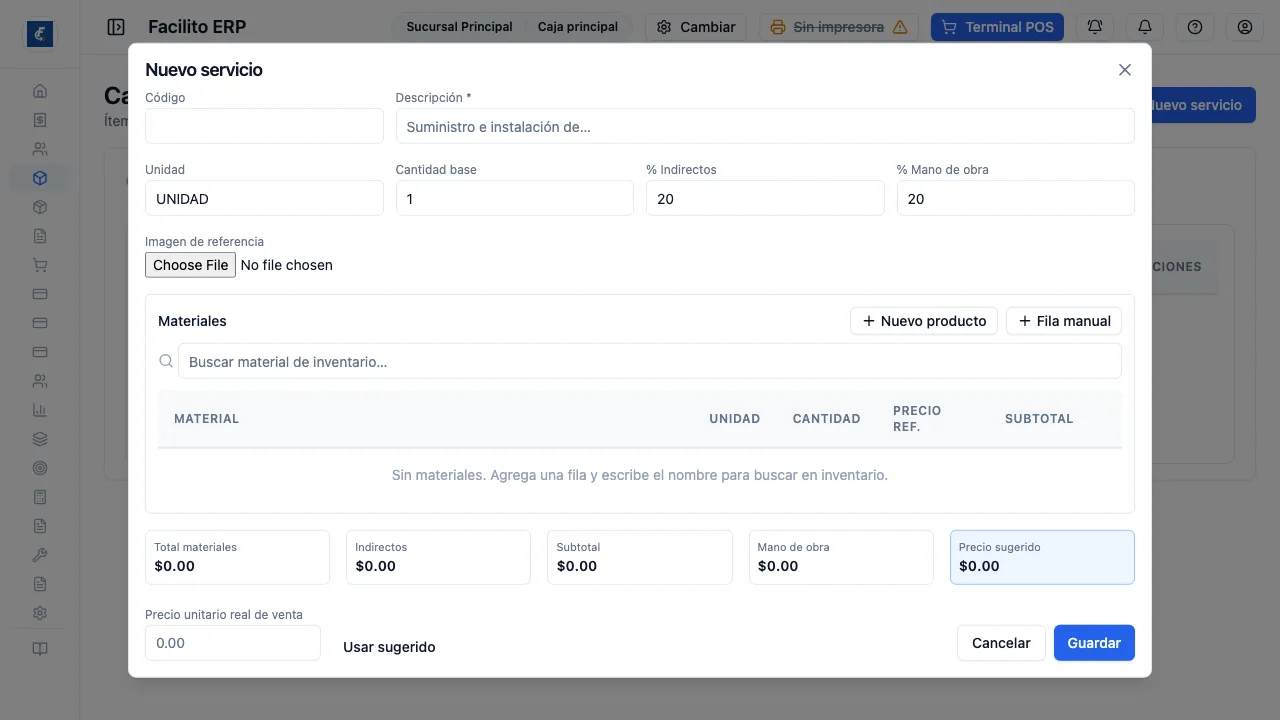Select the highlighted blue cube sidebar icon
This screenshot has width=1280, height=720.
[40, 178]
